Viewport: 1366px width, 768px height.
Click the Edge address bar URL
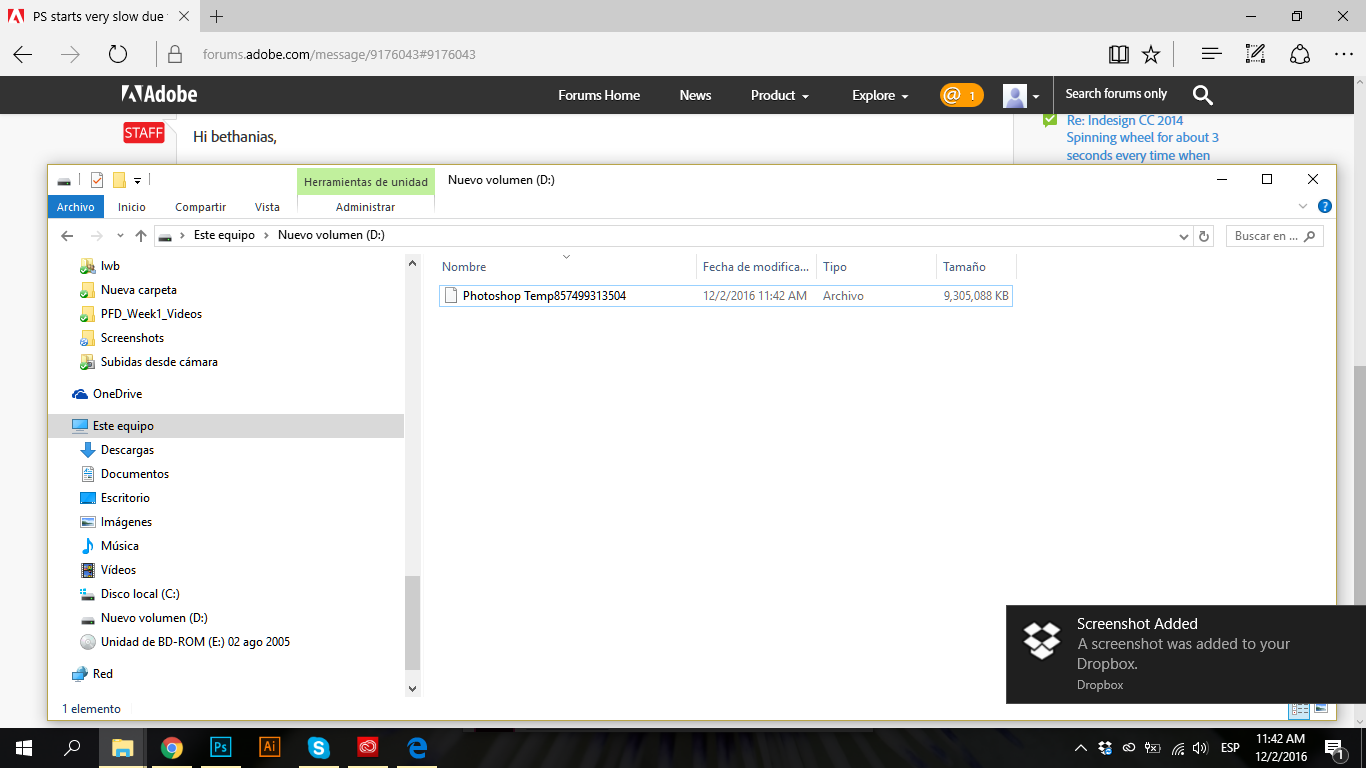click(x=339, y=54)
